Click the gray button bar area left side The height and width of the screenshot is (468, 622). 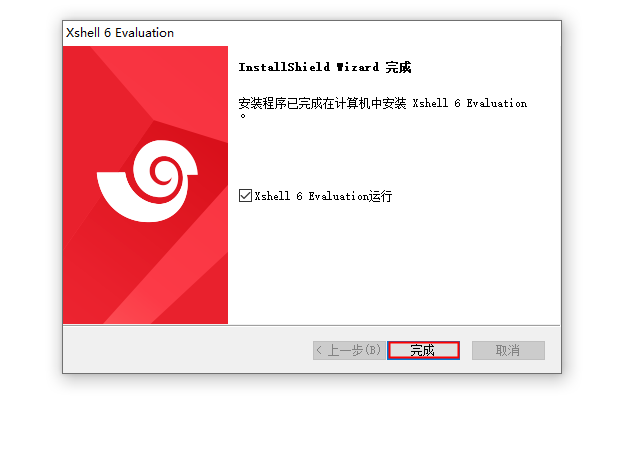tap(186, 350)
